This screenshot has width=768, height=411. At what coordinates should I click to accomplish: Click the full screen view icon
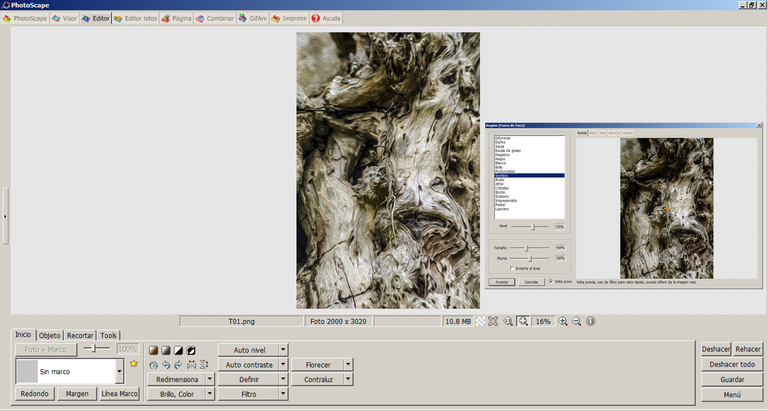(493, 321)
